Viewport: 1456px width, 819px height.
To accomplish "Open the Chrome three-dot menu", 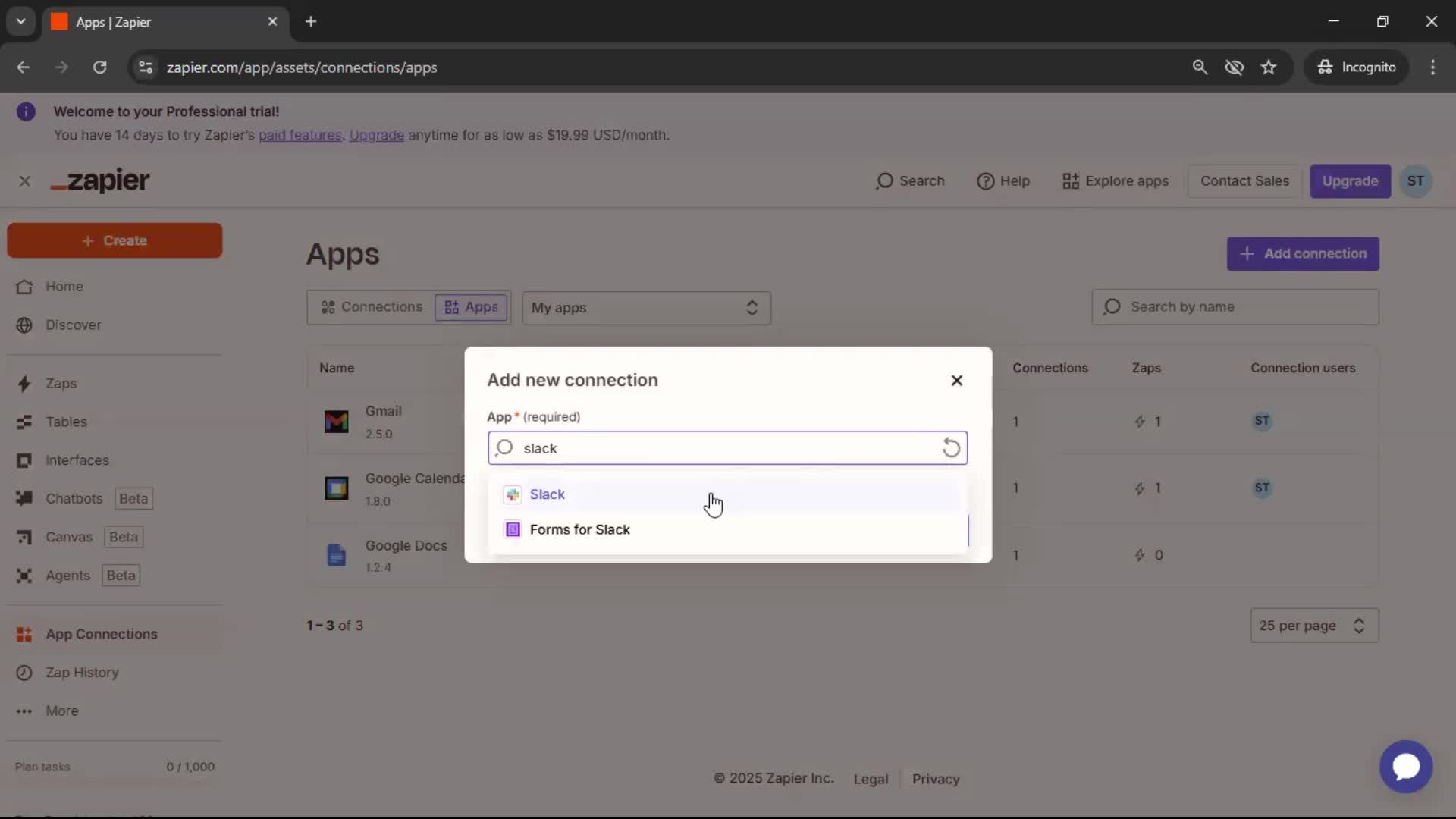I will pyautogui.click(x=1432, y=67).
